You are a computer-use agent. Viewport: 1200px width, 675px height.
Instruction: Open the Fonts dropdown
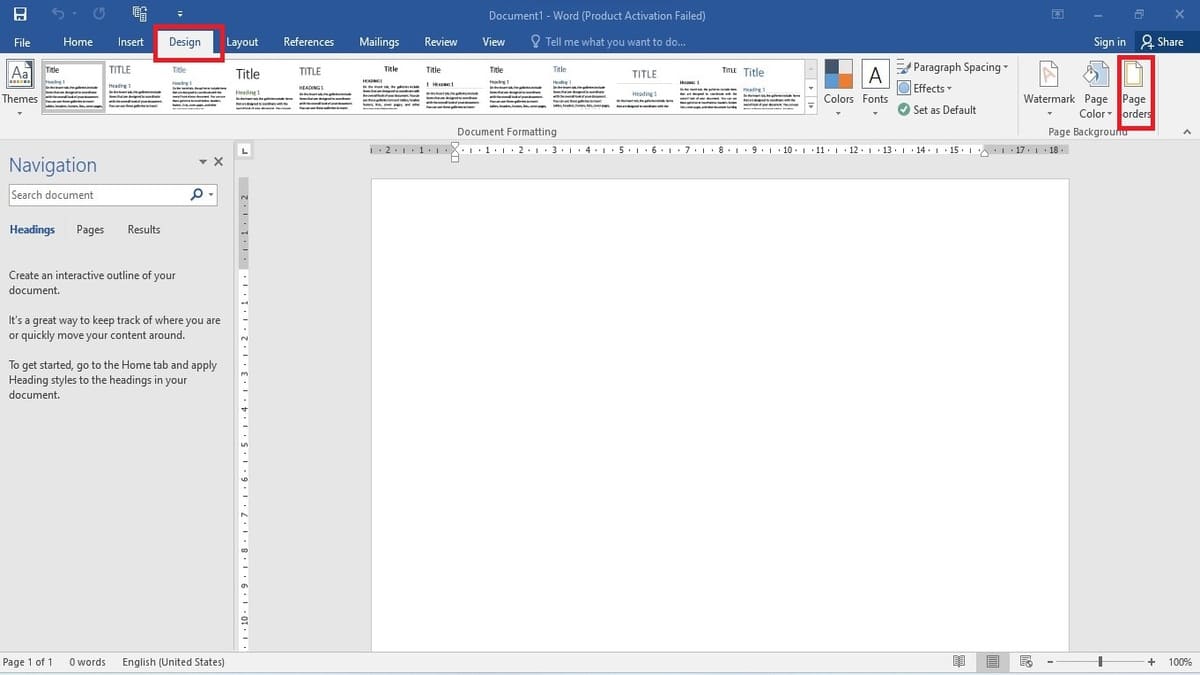pyautogui.click(x=875, y=88)
